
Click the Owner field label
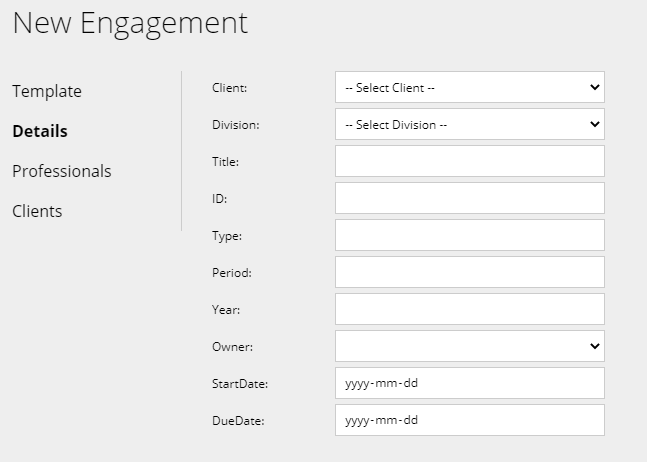tap(232, 347)
